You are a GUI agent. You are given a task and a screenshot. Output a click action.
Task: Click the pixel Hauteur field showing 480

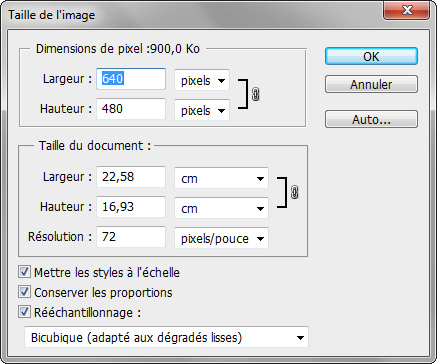tap(131, 109)
